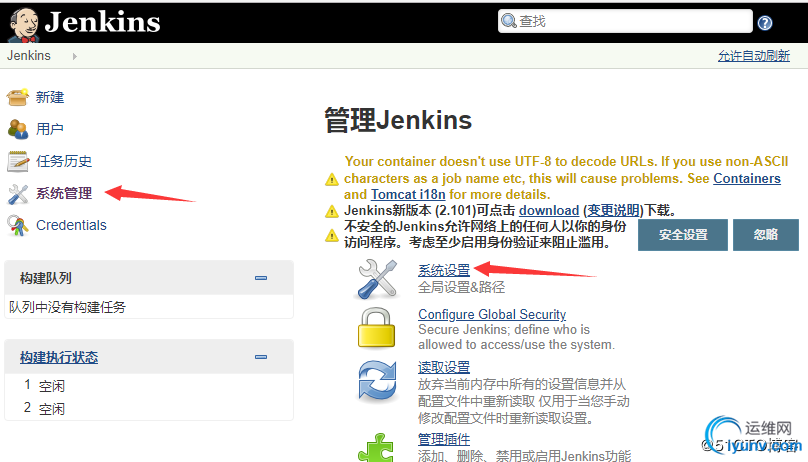Click the 管理插件 puzzle piece icon

pyautogui.click(x=377, y=448)
